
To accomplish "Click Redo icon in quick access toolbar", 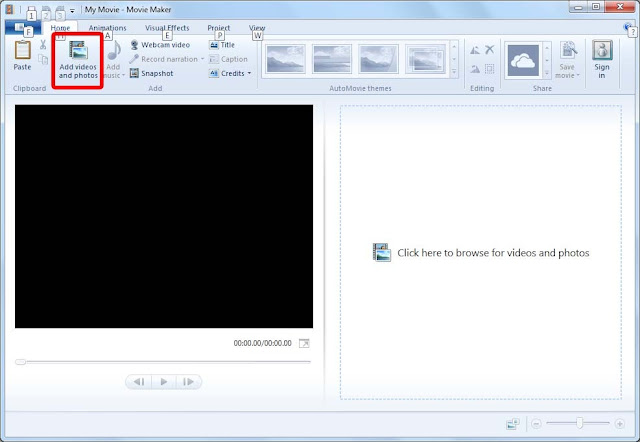I will point(60,9).
